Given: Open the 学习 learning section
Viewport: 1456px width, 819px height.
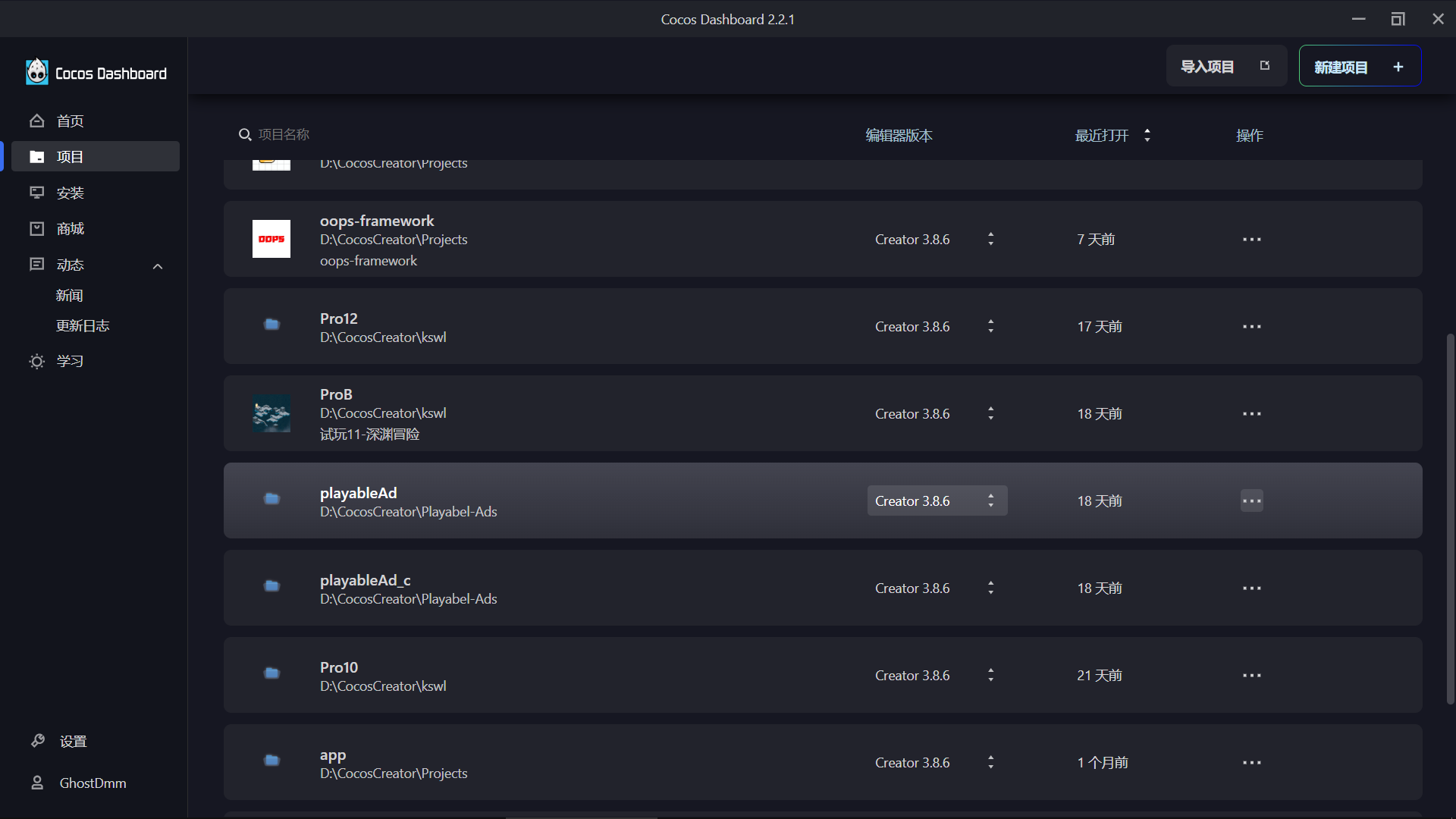Looking at the screenshot, I should click(70, 361).
